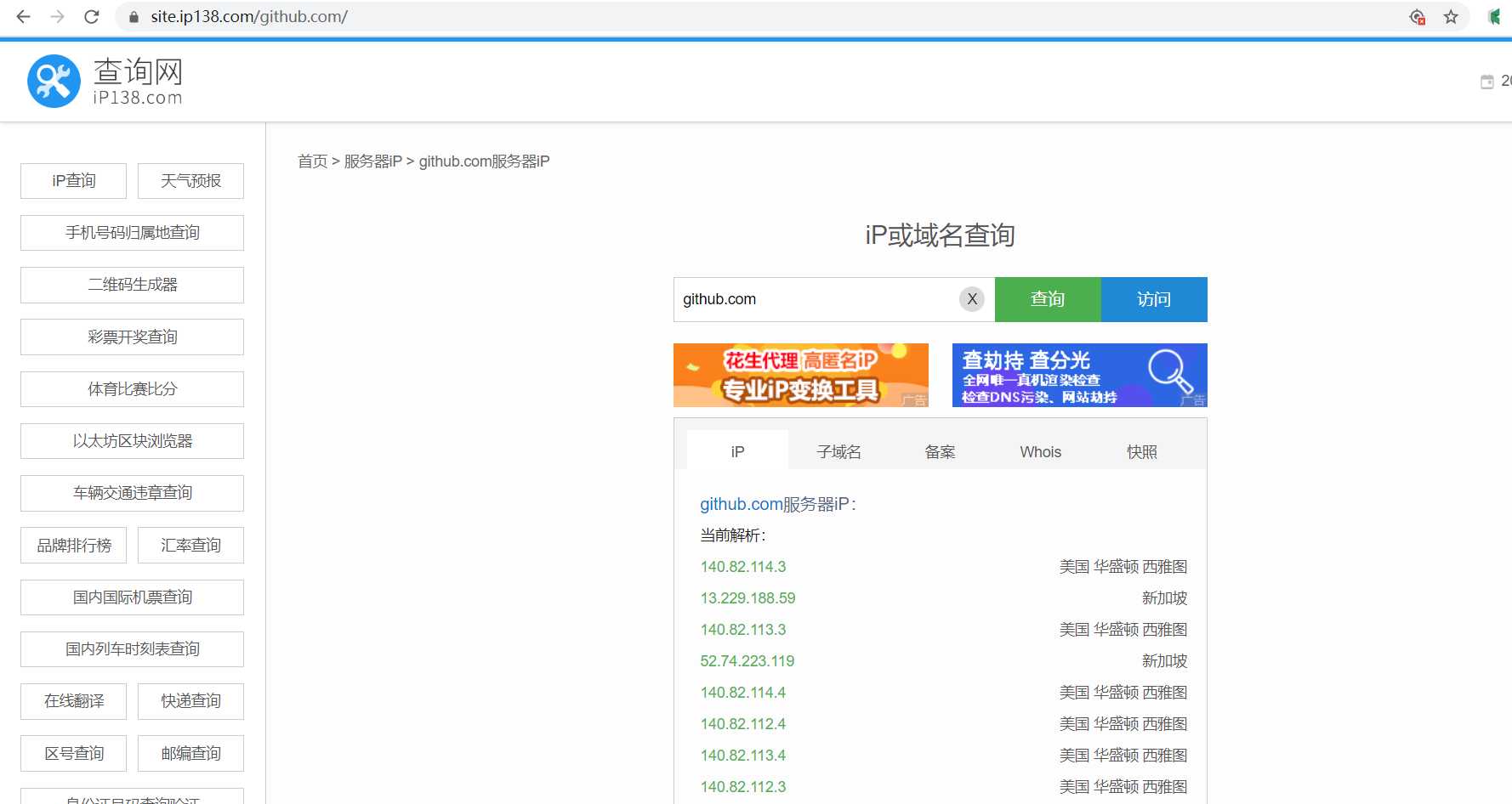This screenshot has height=804, width=1512.
Task: Open 手机号码归属地查询 in the sidebar
Action: [x=132, y=233]
